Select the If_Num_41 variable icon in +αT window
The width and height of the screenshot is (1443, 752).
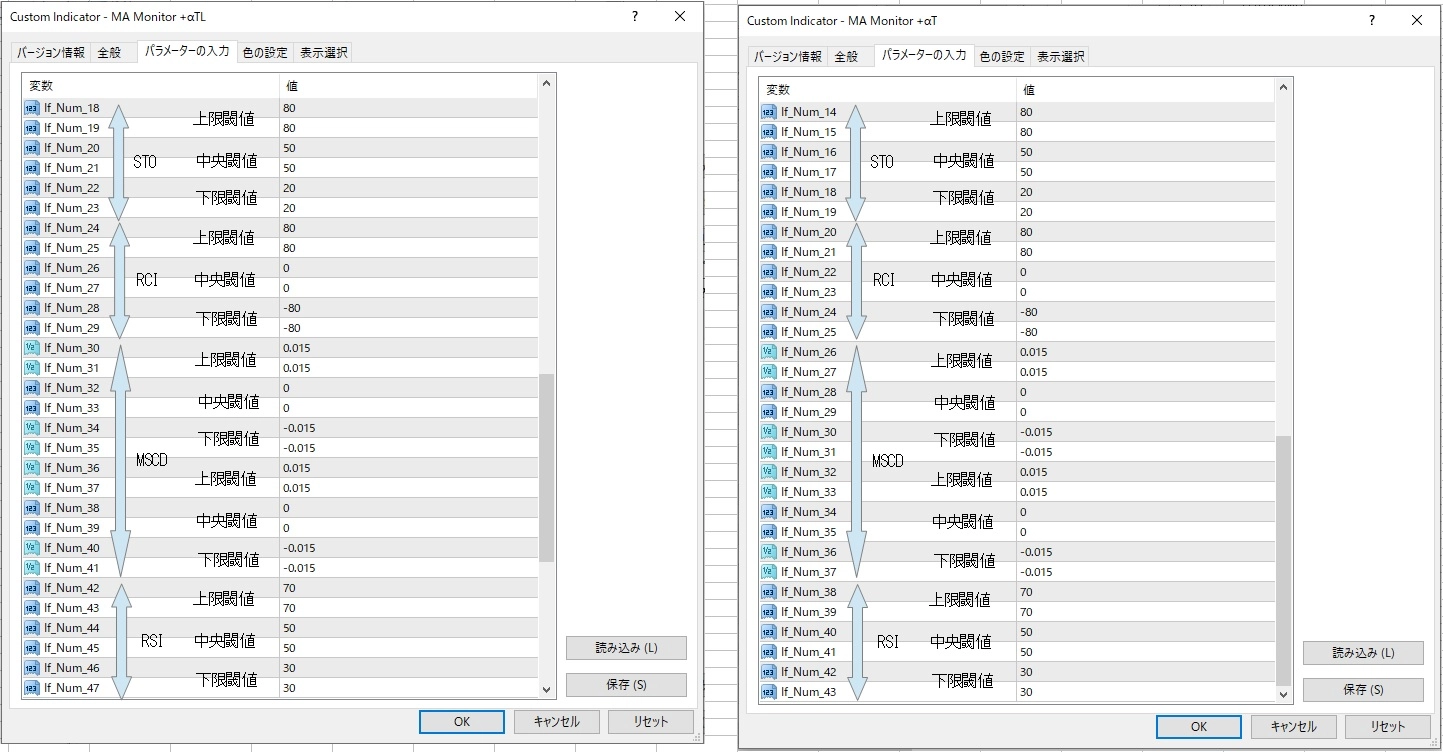769,652
